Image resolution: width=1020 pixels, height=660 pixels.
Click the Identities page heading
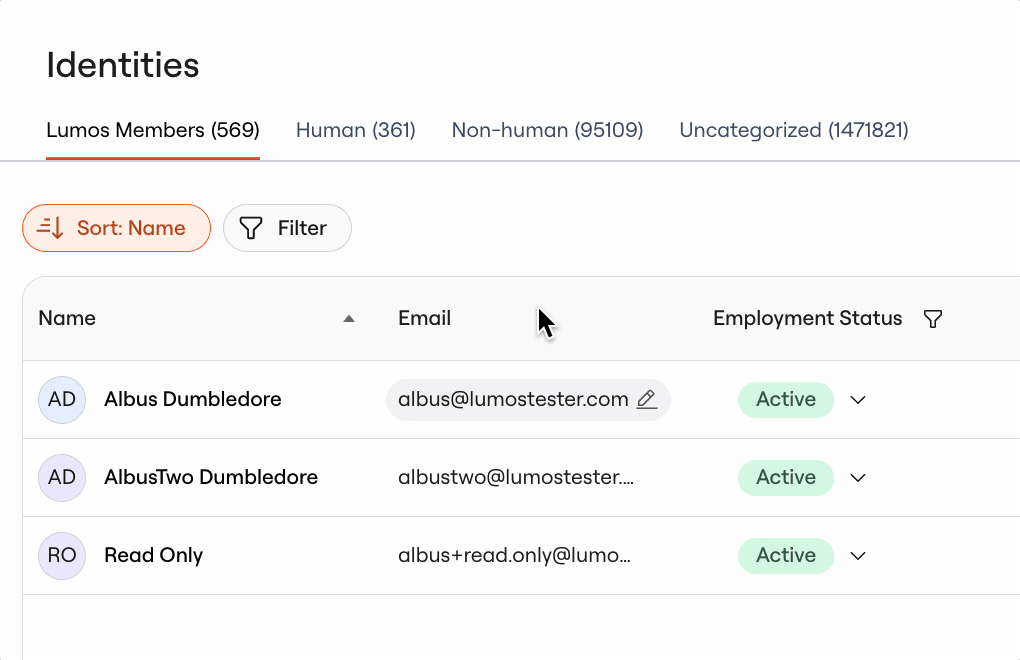pyautogui.click(x=123, y=65)
